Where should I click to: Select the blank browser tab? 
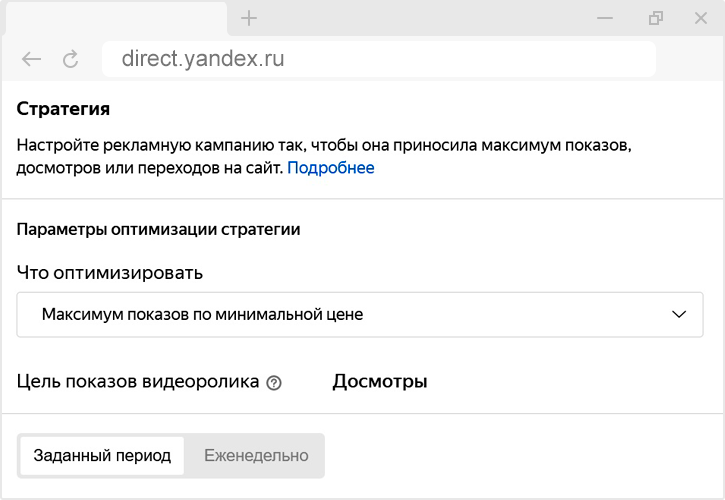click(116, 18)
